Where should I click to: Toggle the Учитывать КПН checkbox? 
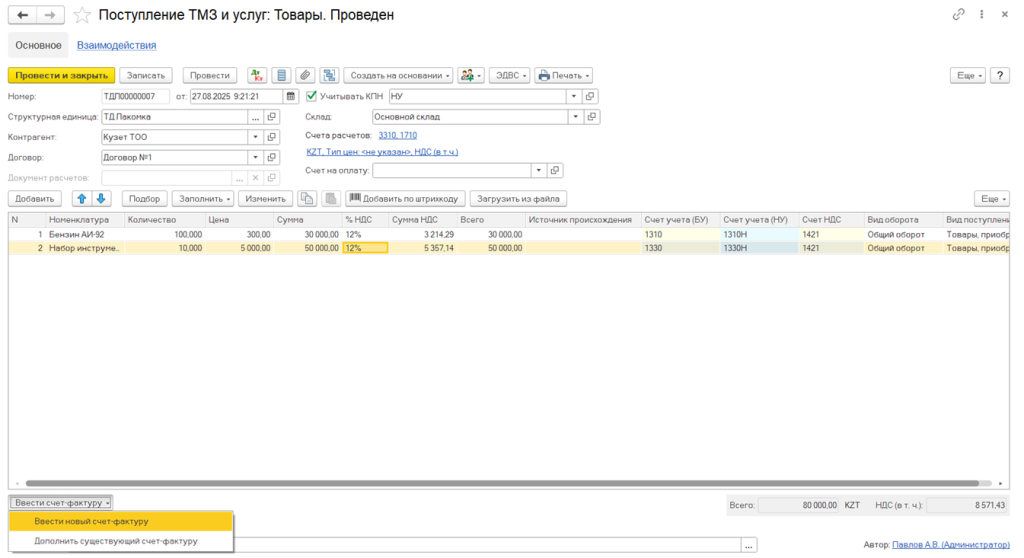coord(311,96)
